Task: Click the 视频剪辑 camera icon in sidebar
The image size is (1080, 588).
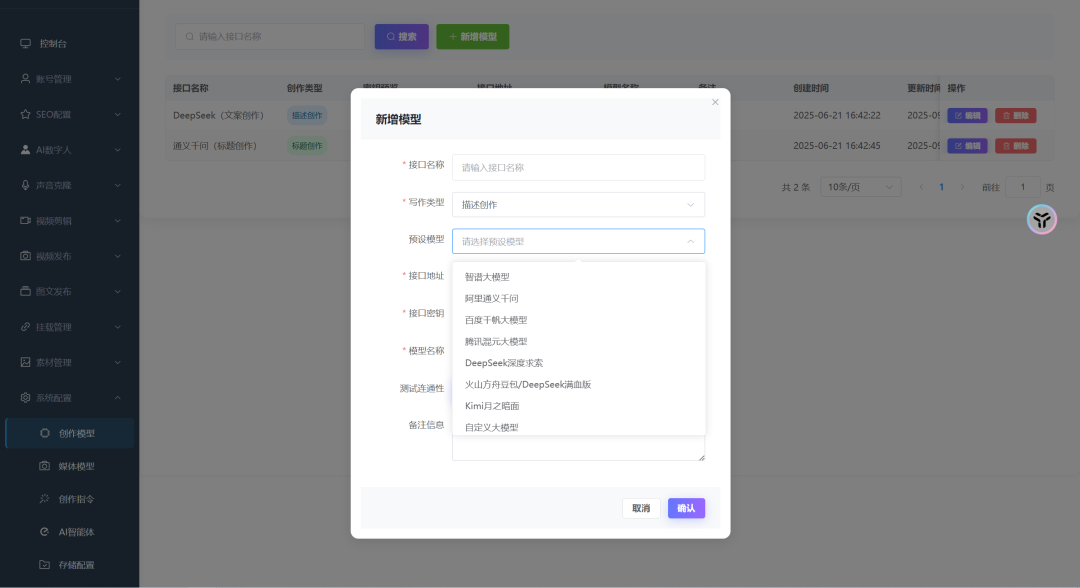Action: [26, 220]
